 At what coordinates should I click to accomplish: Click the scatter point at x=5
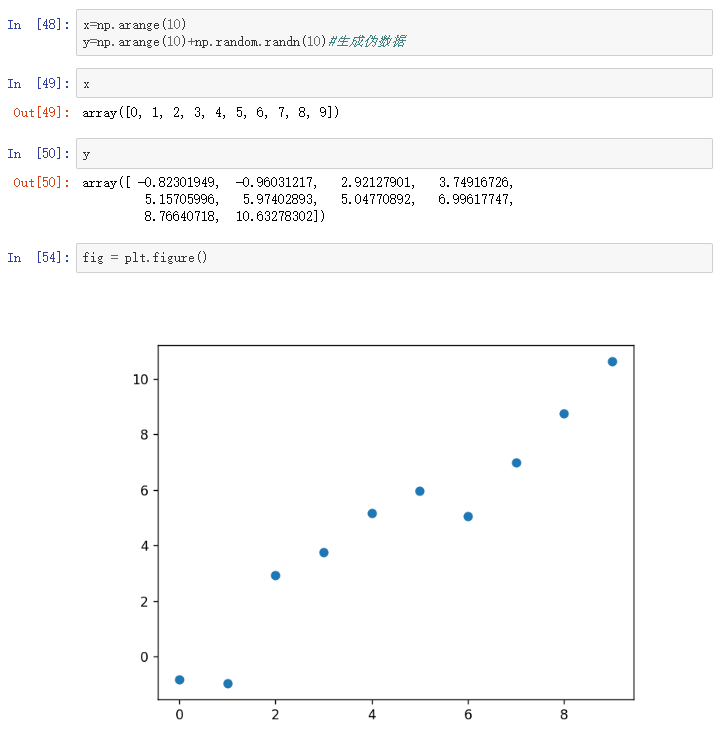point(420,491)
